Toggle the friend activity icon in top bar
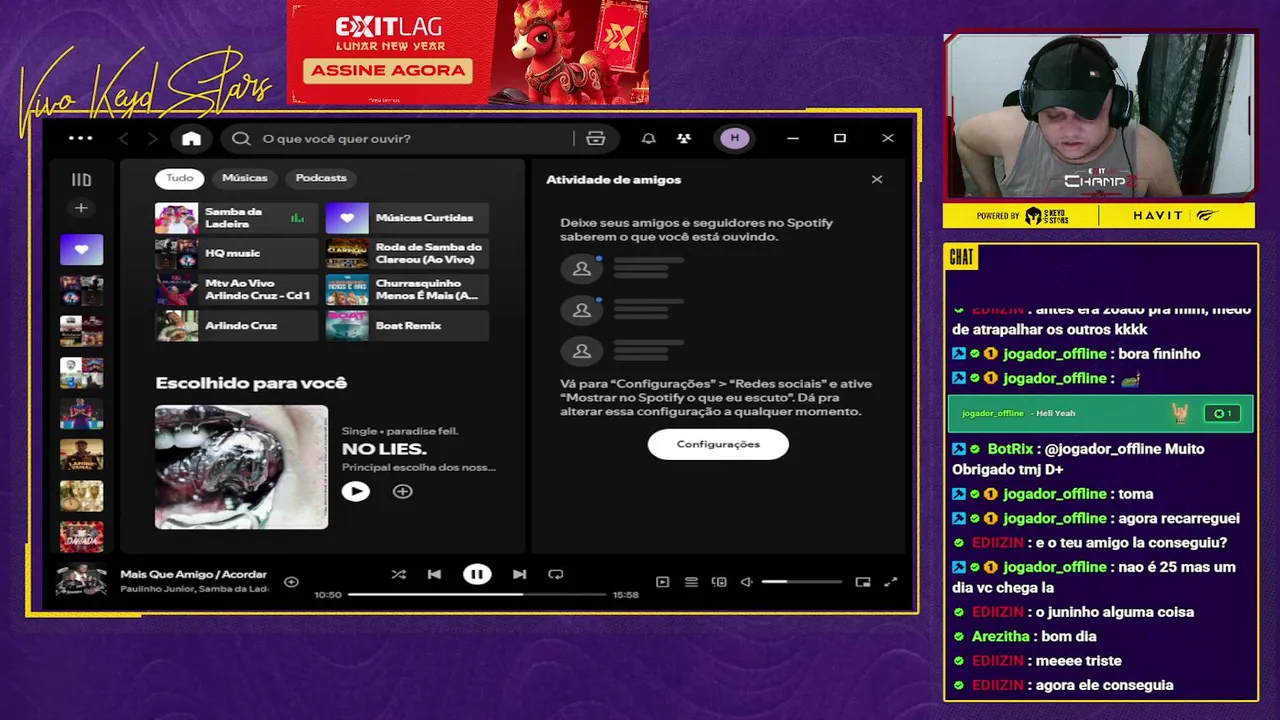Image resolution: width=1280 pixels, height=720 pixels. 684,139
